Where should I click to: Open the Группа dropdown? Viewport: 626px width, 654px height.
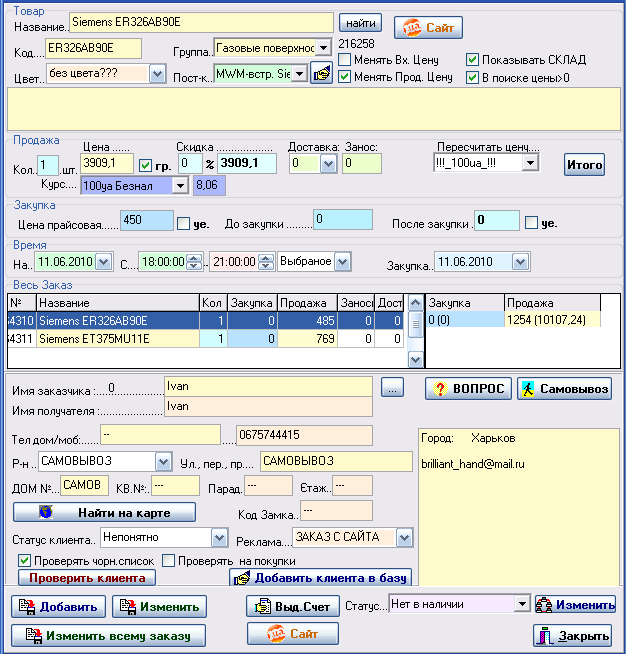click(323, 47)
